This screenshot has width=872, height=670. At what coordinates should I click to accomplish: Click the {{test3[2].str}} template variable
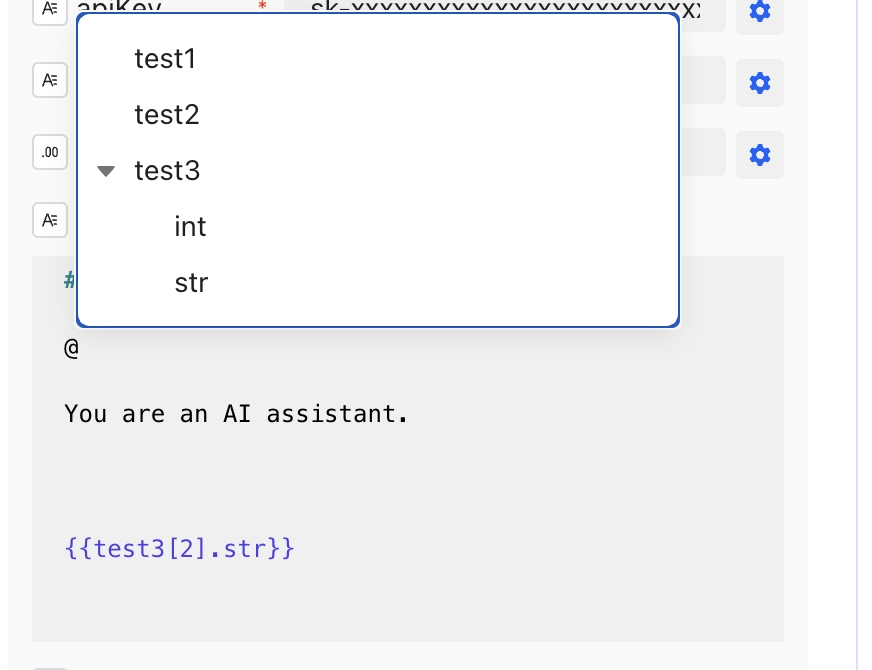point(179,549)
